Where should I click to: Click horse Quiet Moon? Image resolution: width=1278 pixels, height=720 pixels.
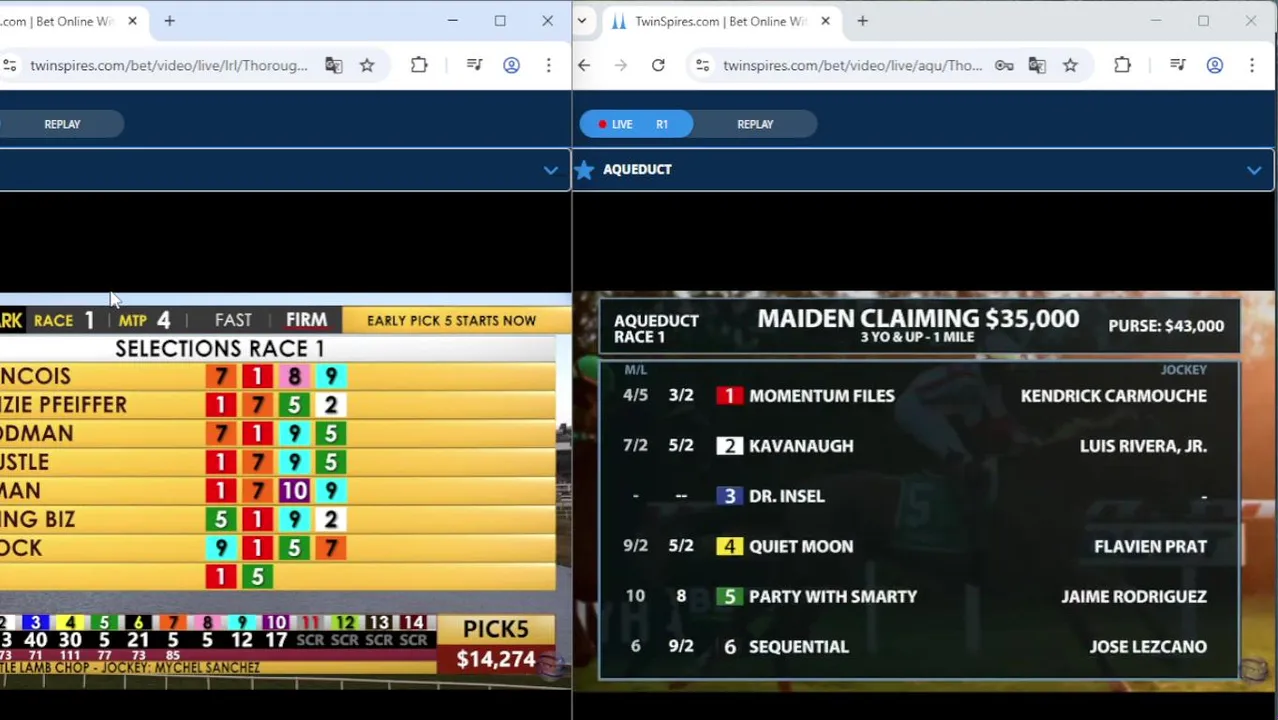point(801,546)
